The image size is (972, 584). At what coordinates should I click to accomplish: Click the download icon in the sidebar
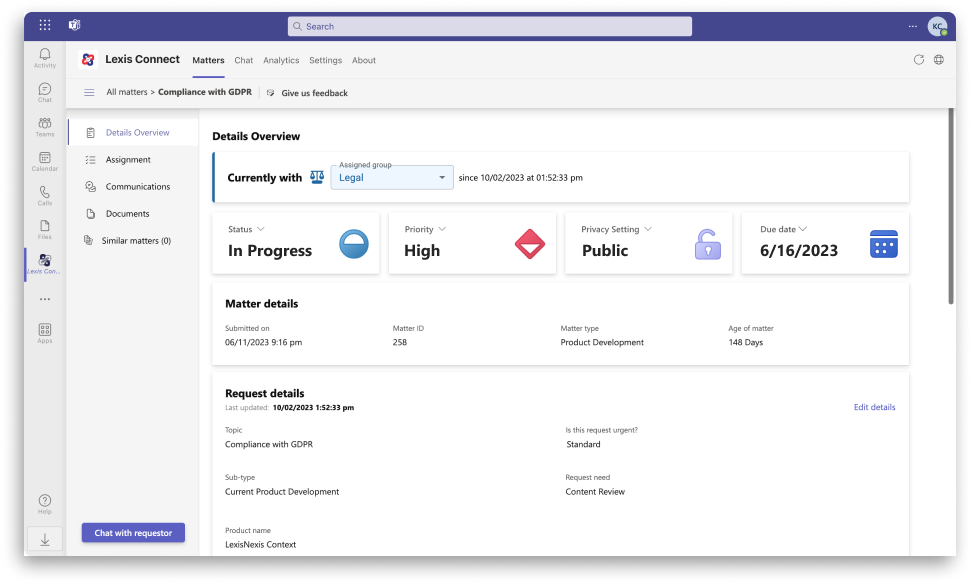pos(45,539)
